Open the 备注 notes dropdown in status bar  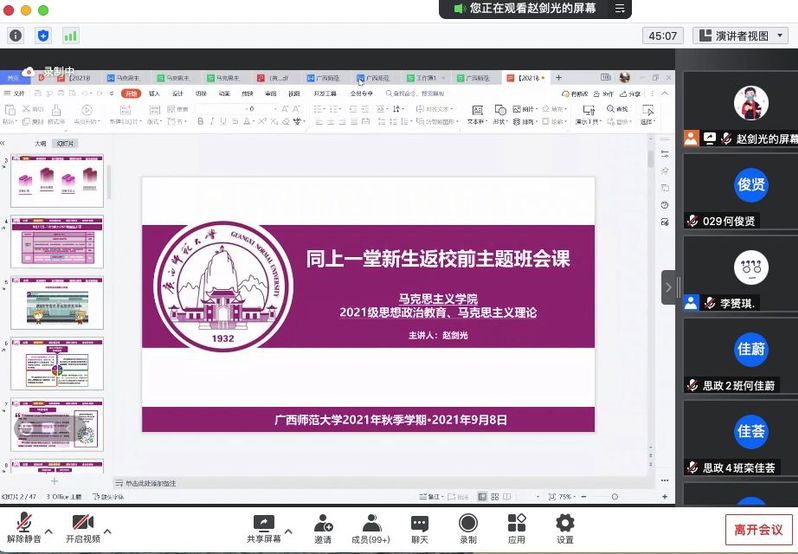(432, 497)
